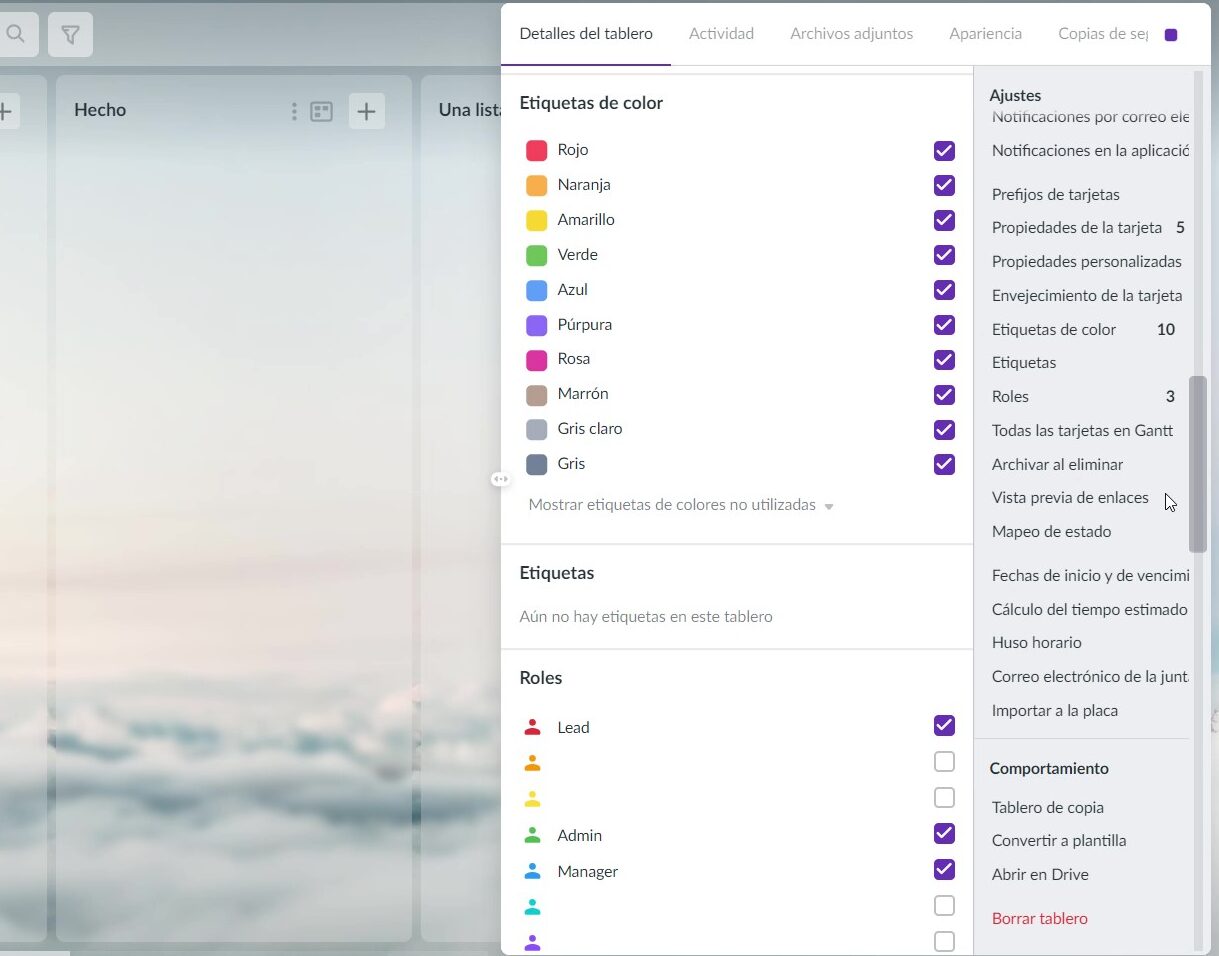This screenshot has height=956, width=1219.
Task: Click the Una lista list title
Action: click(x=469, y=110)
